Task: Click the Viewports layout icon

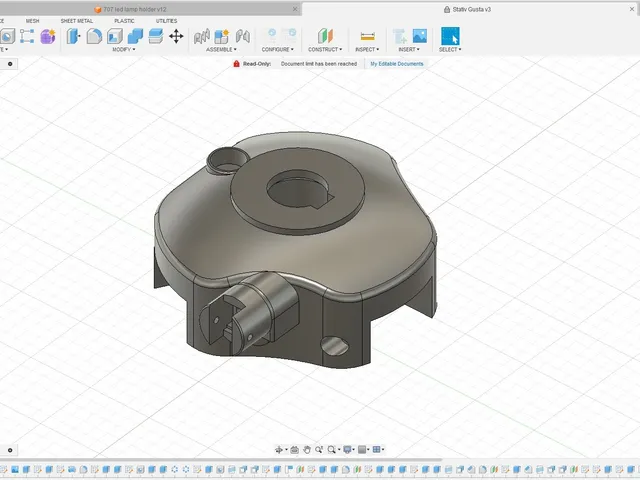Action: click(x=378, y=450)
